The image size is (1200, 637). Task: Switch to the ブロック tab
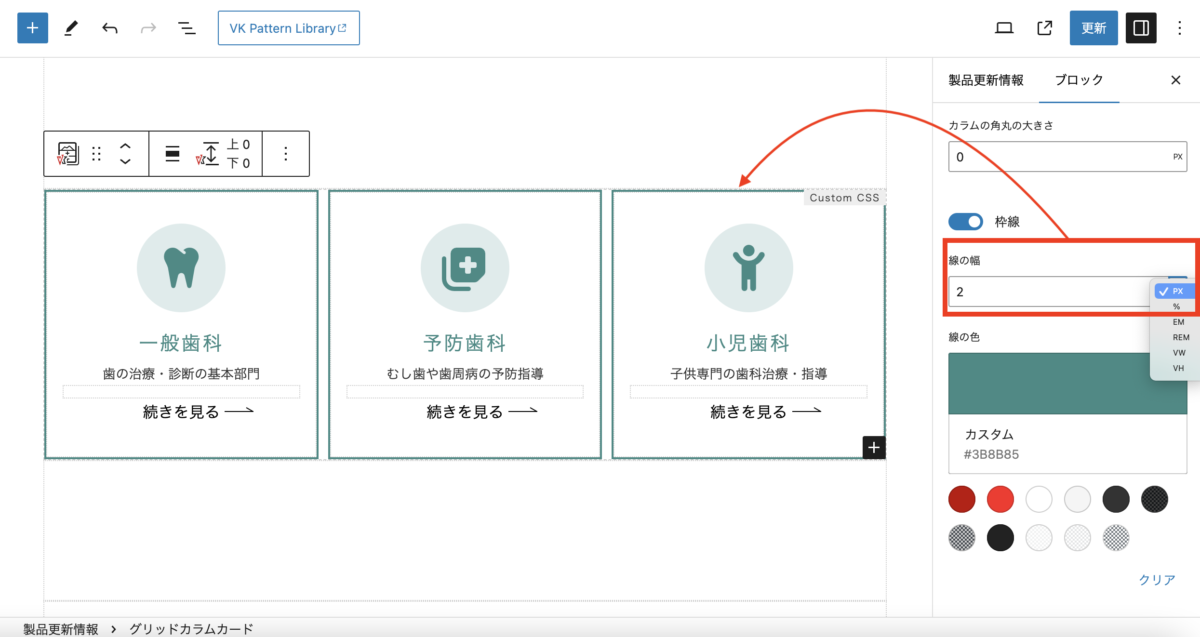tap(1079, 80)
